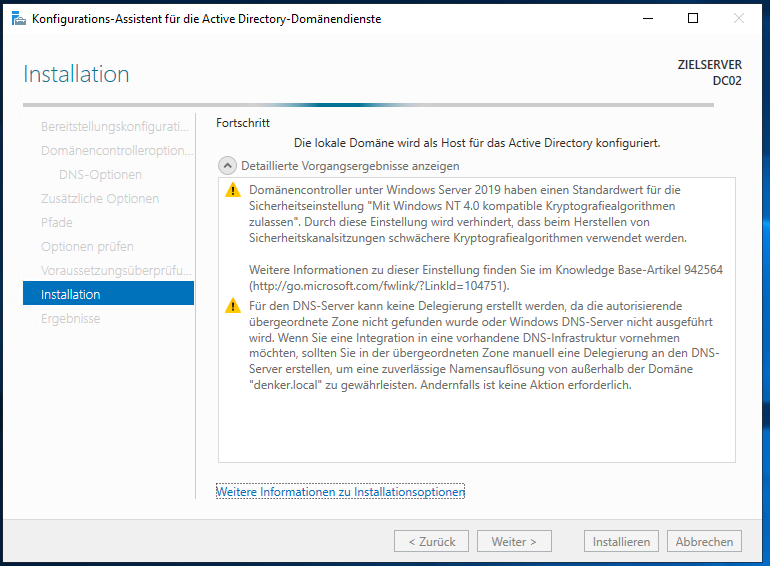
Task: Select DNS-Optionen step in sidebar
Action: pos(100,175)
